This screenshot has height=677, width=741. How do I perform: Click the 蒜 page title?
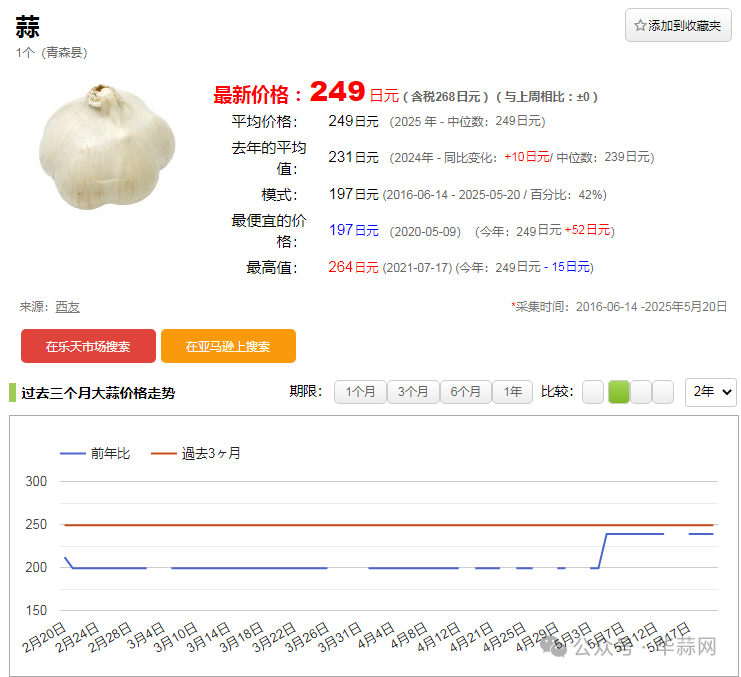tap(27, 27)
